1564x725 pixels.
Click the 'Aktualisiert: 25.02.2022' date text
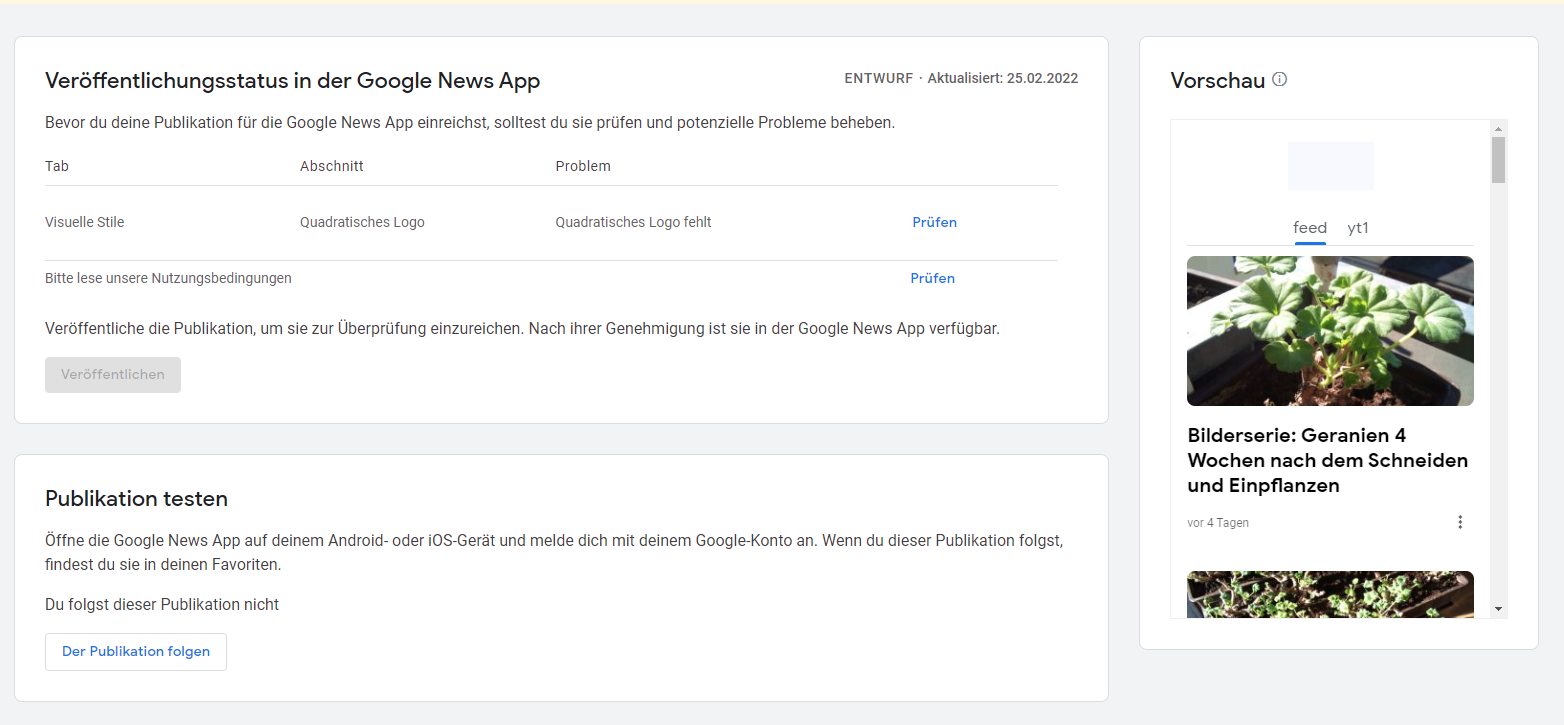[1003, 78]
